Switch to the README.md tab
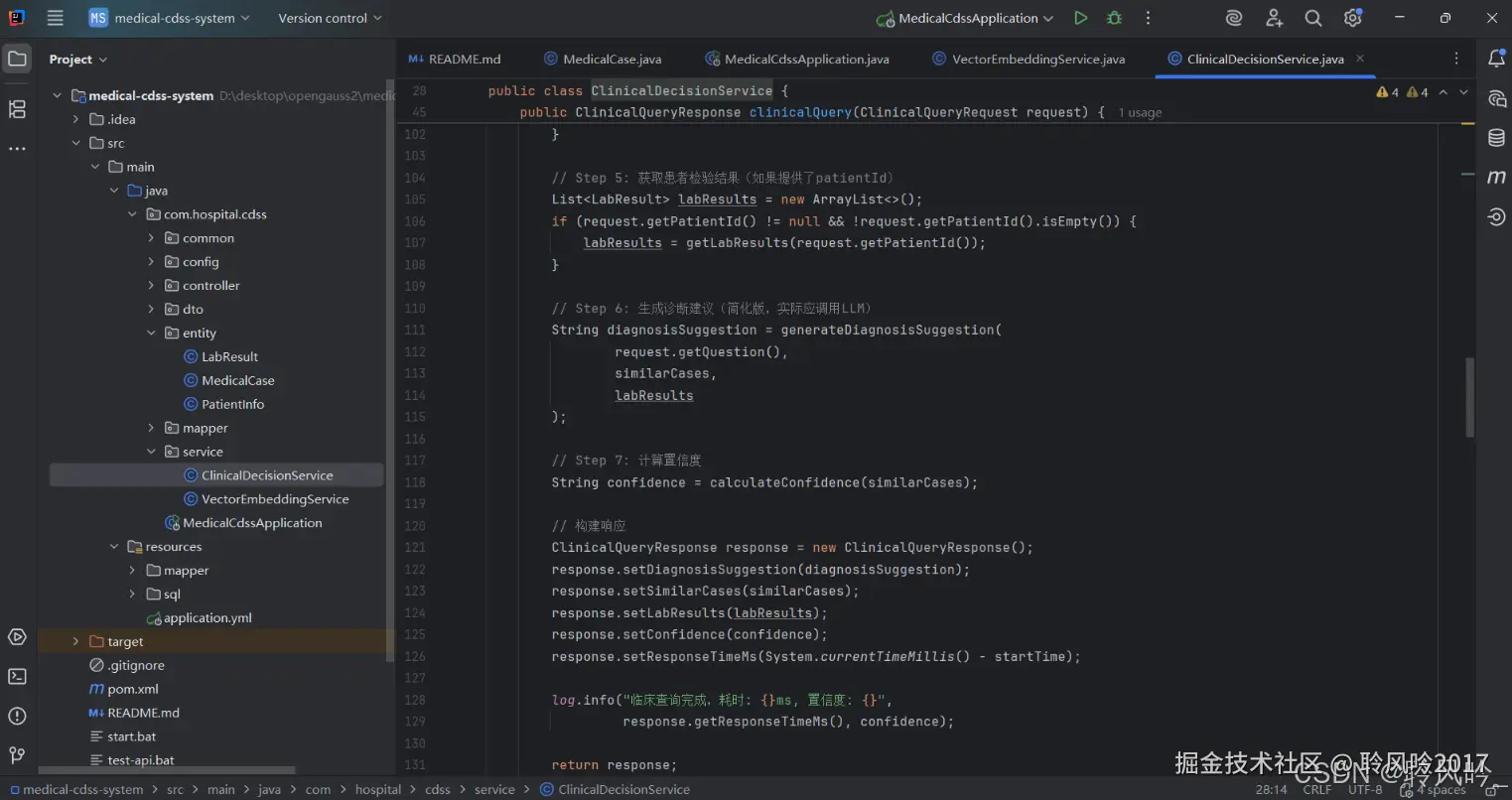The width and height of the screenshot is (1512, 800). pyautogui.click(x=455, y=60)
